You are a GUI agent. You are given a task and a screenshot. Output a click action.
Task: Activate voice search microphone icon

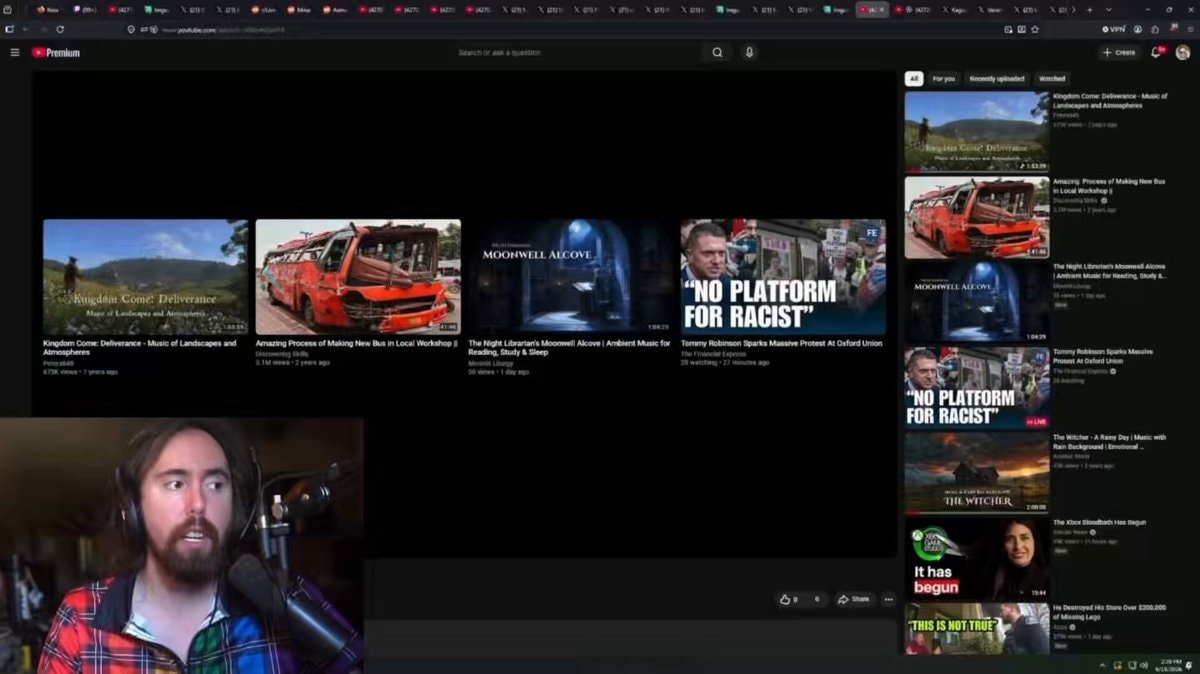[749, 52]
